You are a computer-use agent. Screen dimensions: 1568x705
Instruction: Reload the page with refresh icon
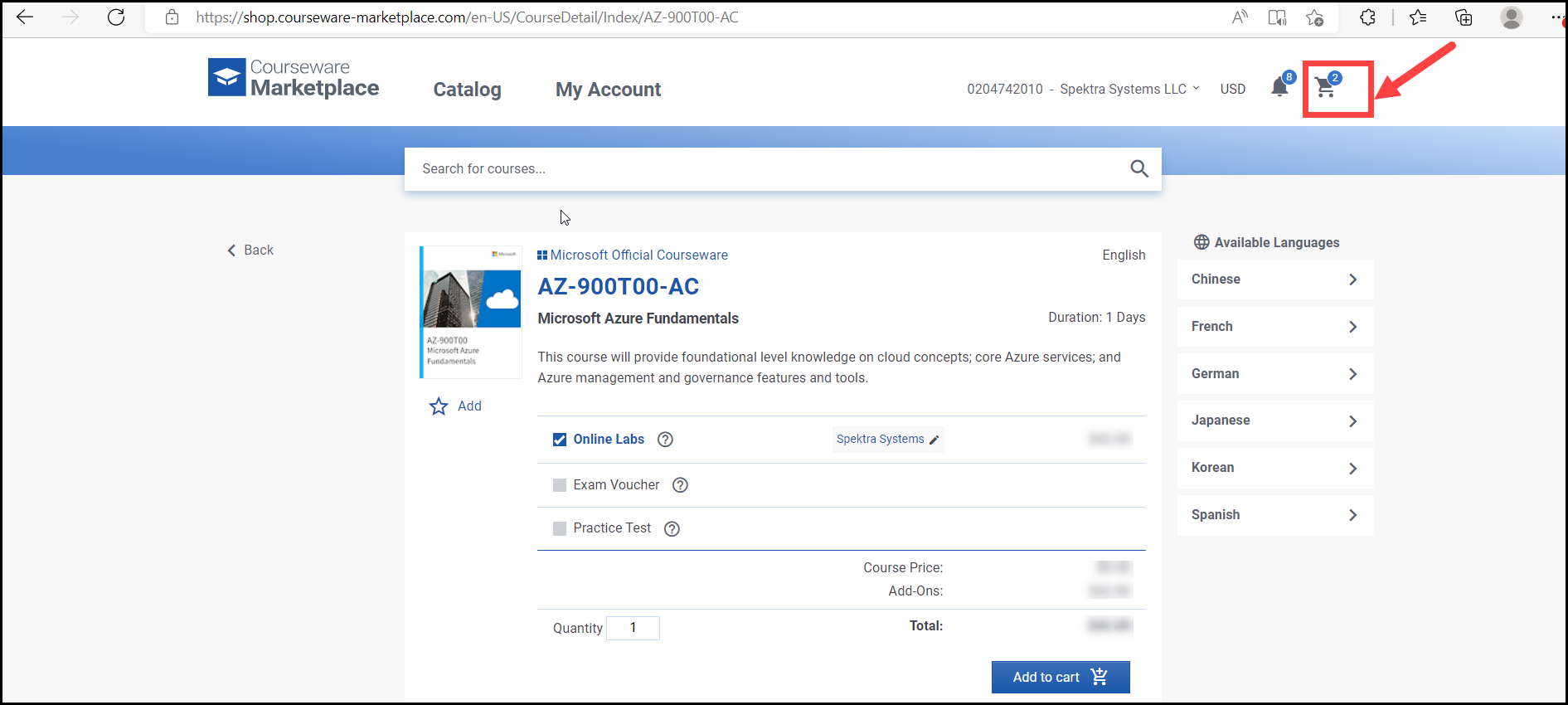coord(116,17)
